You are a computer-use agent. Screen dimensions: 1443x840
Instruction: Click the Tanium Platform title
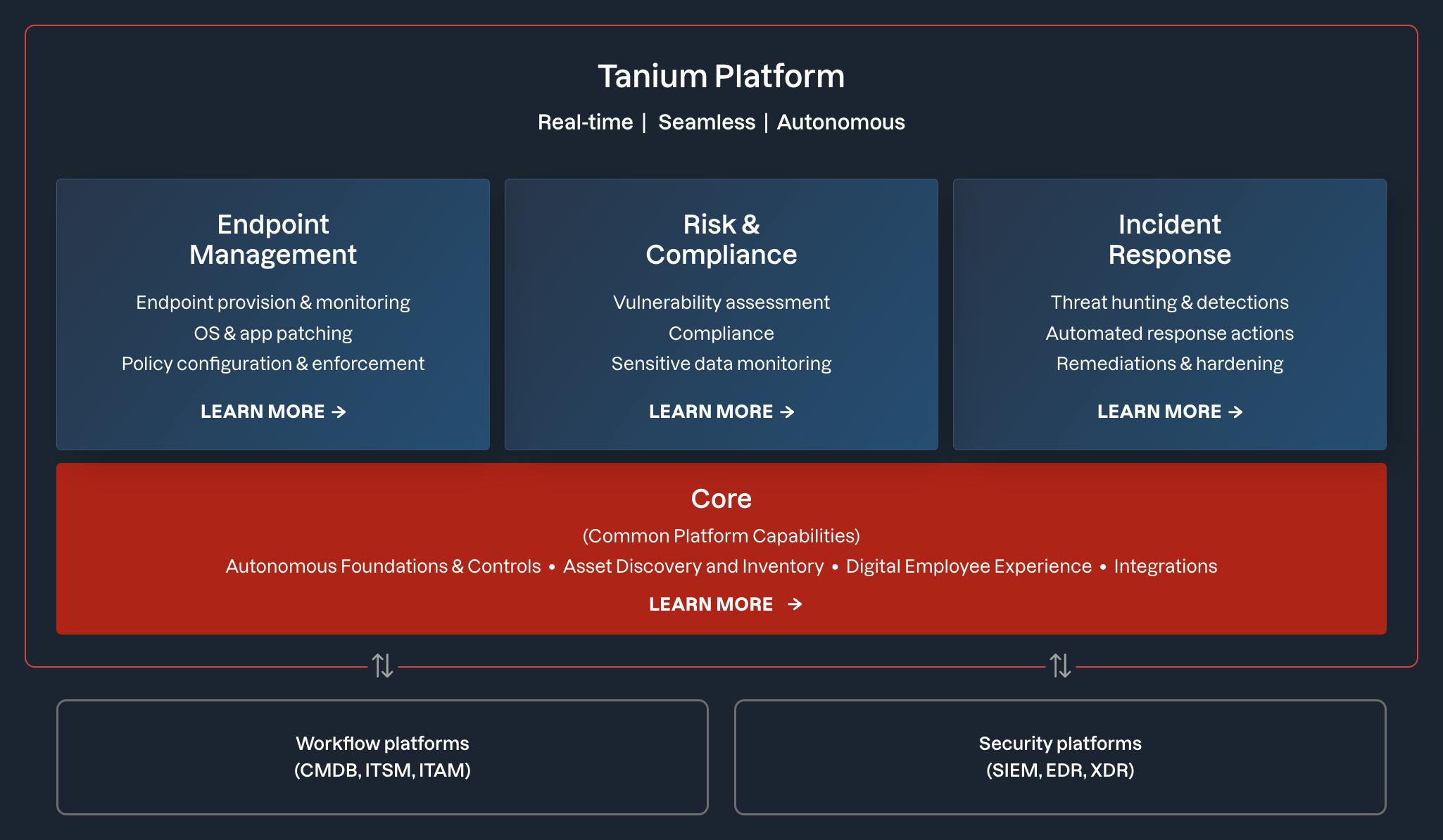(721, 76)
